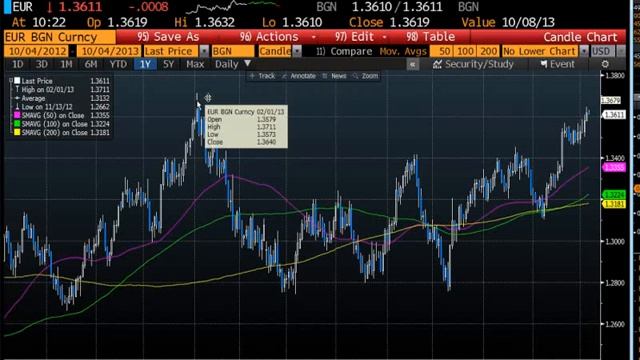Click the Average legend marker
Screen dimensions: 640x360
click(17, 98)
